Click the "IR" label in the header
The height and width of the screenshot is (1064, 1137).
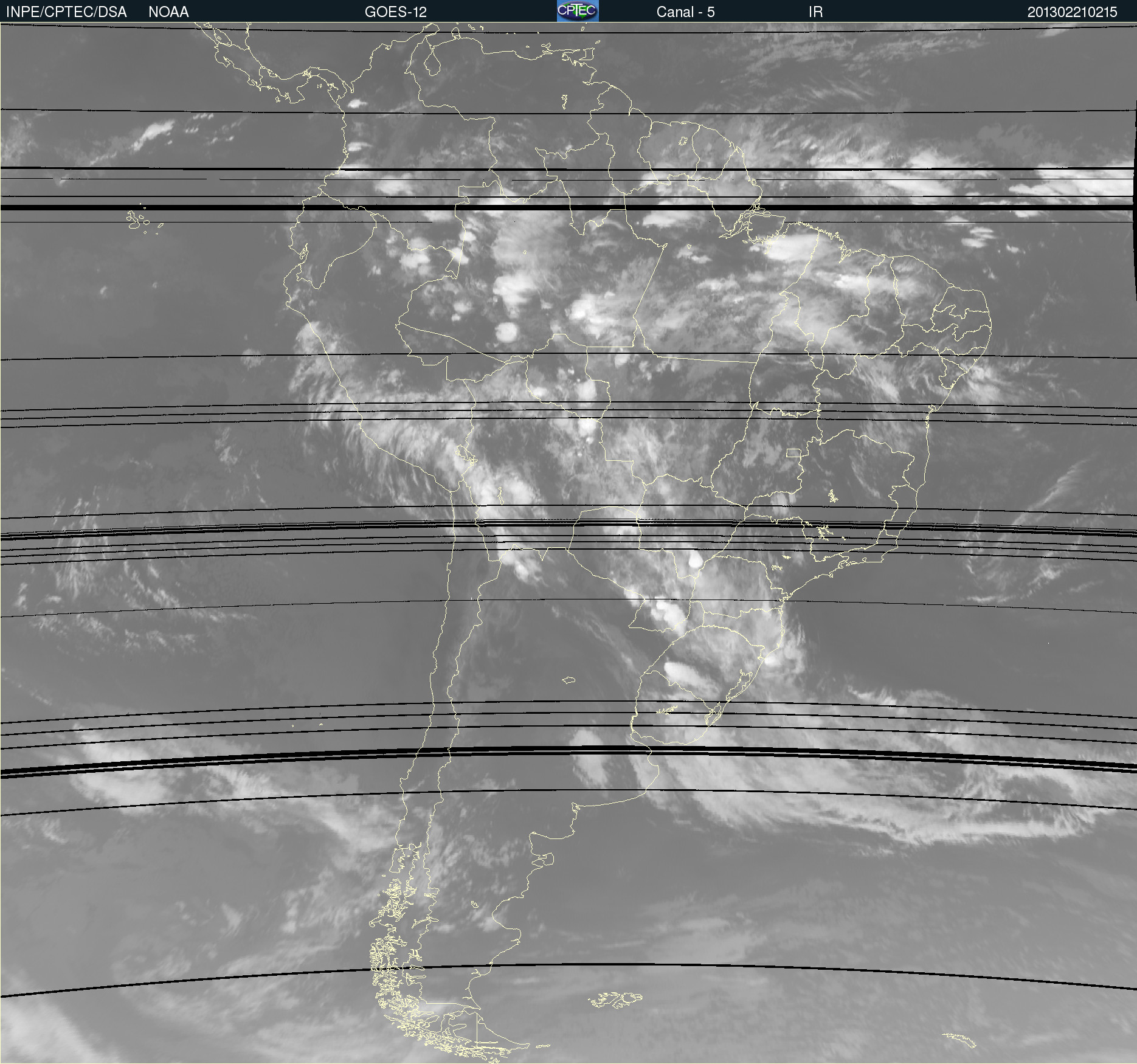click(x=815, y=12)
